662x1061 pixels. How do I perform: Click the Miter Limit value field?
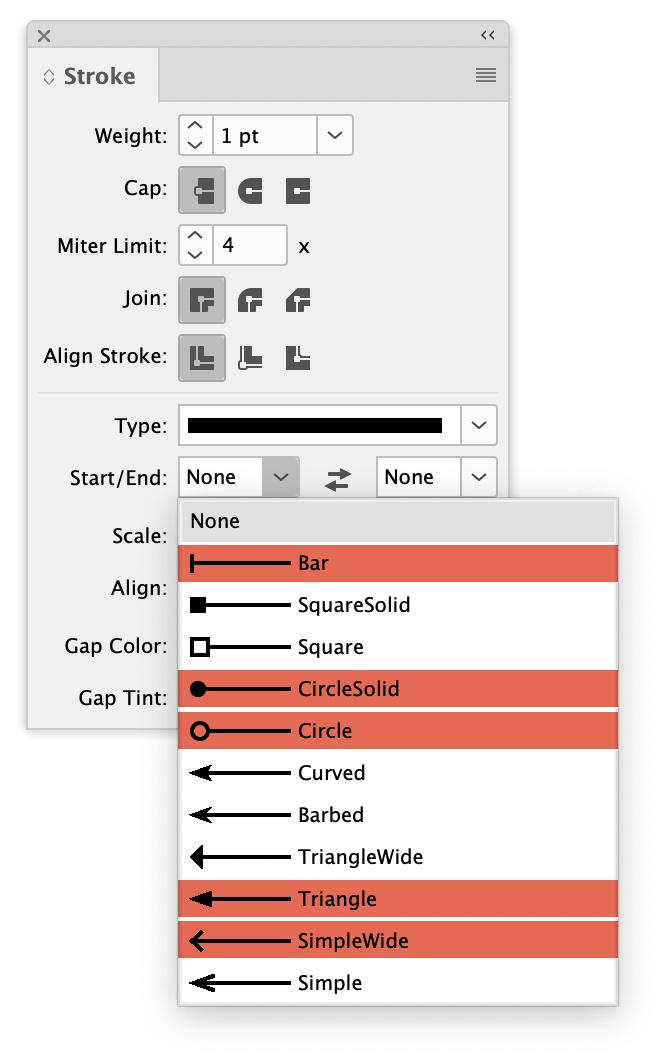click(x=250, y=244)
